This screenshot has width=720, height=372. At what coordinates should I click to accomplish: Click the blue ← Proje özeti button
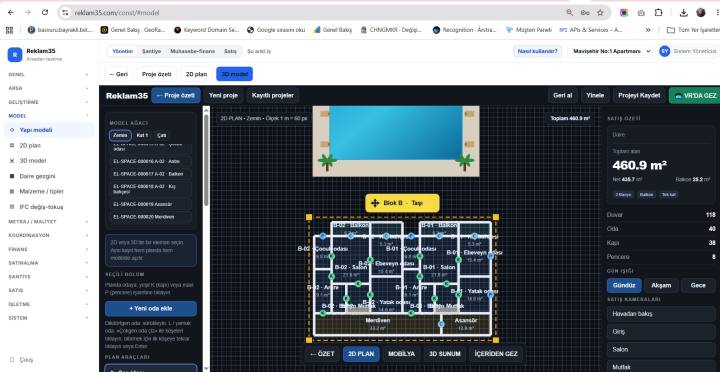pos(176,96)
